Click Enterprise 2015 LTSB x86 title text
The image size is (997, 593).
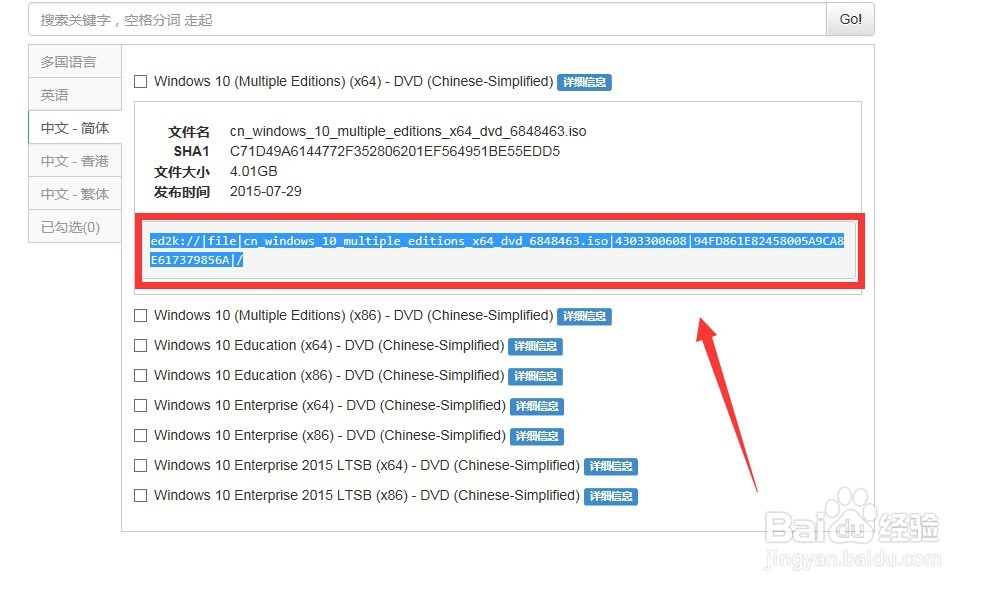coord(367,495)
